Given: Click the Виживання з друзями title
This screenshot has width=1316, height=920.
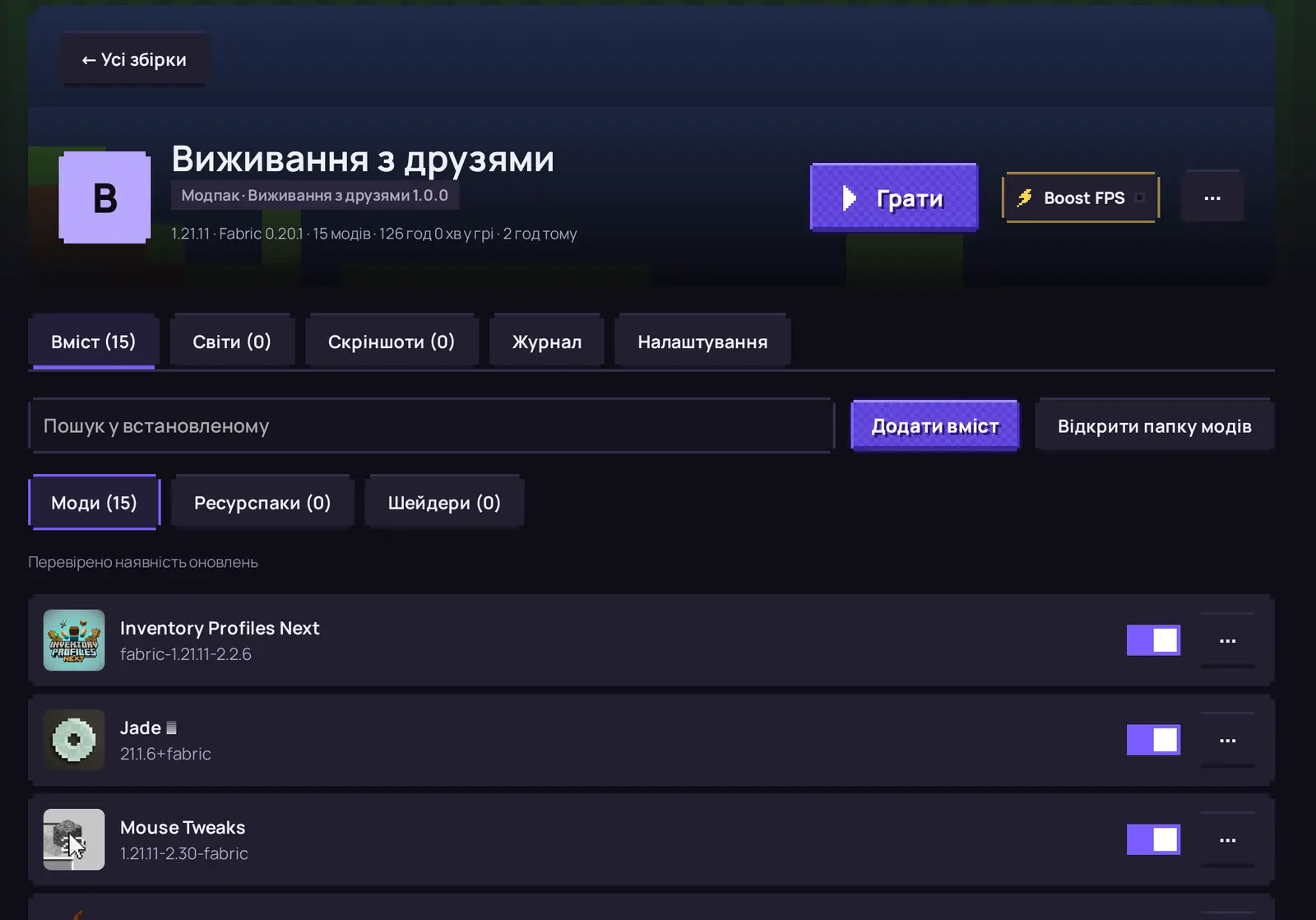Looking at the screenshot, I should [x=363, y=159].
